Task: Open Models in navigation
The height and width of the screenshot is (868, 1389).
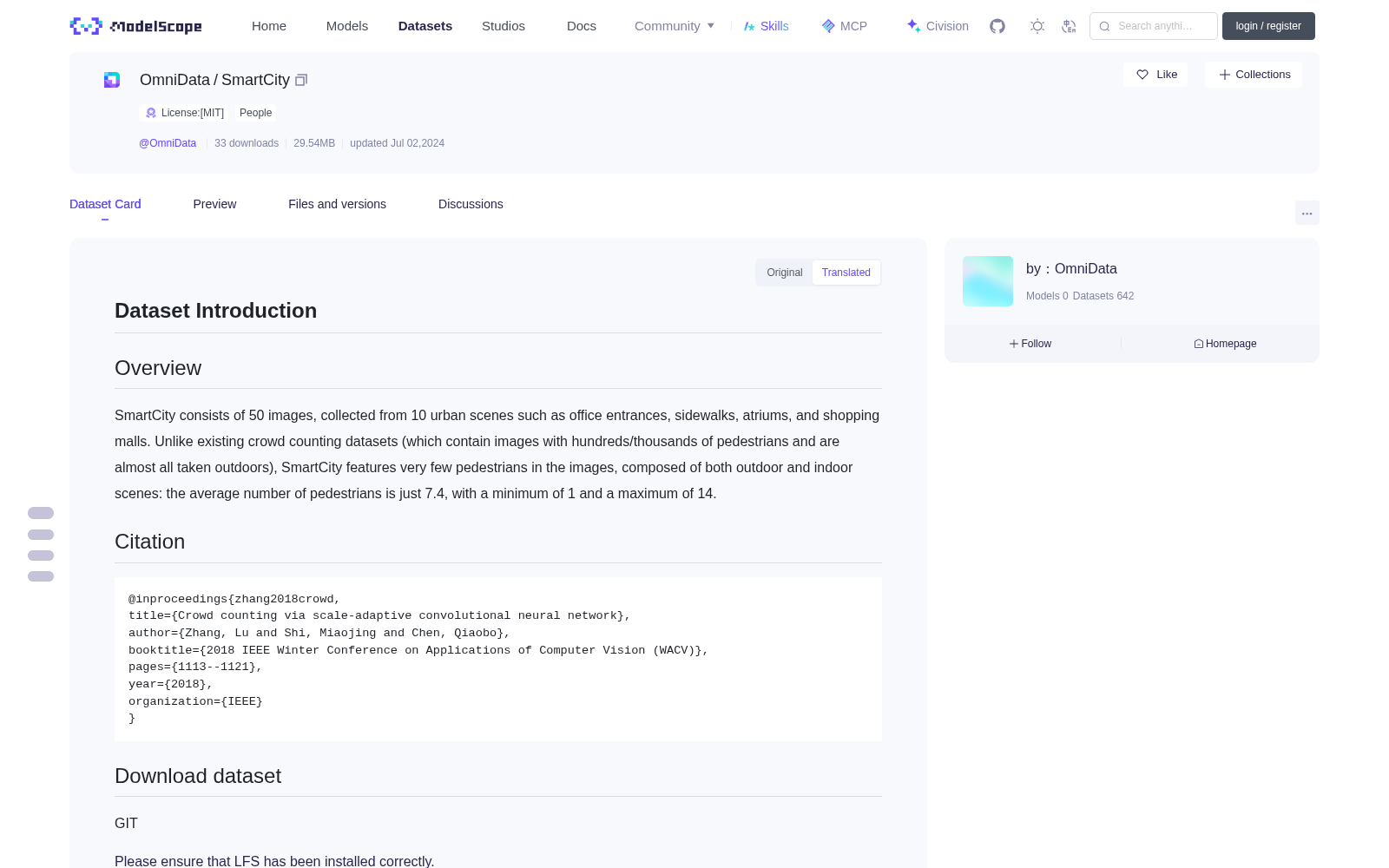Action: pyautogui.click(x=347, y=26)
